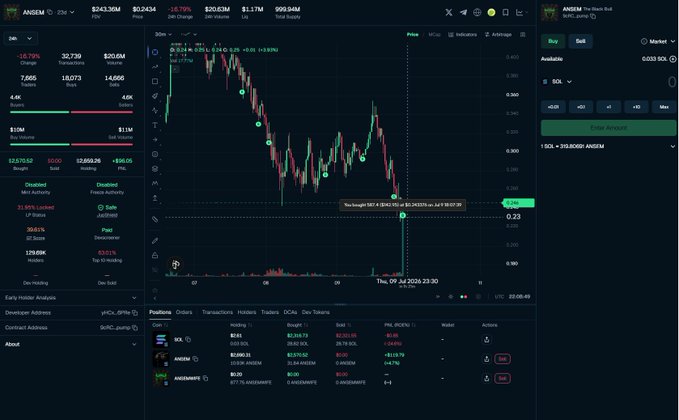Viewport: 679px width, 420px height.
Task: Copy the contract address 9cRC..pump
Action: coord(135,328)
